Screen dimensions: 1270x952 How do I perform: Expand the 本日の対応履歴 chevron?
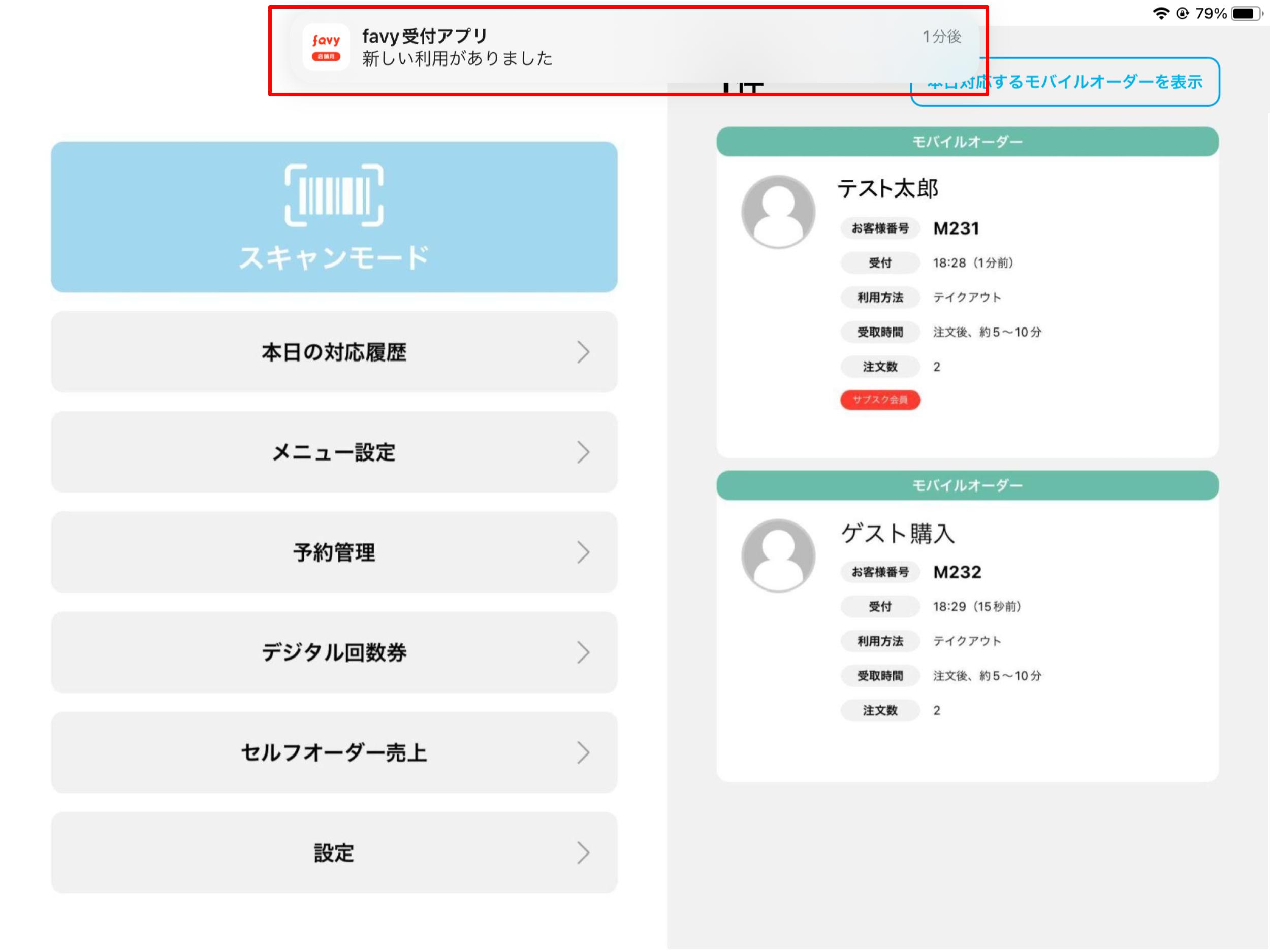click(583, 352)
